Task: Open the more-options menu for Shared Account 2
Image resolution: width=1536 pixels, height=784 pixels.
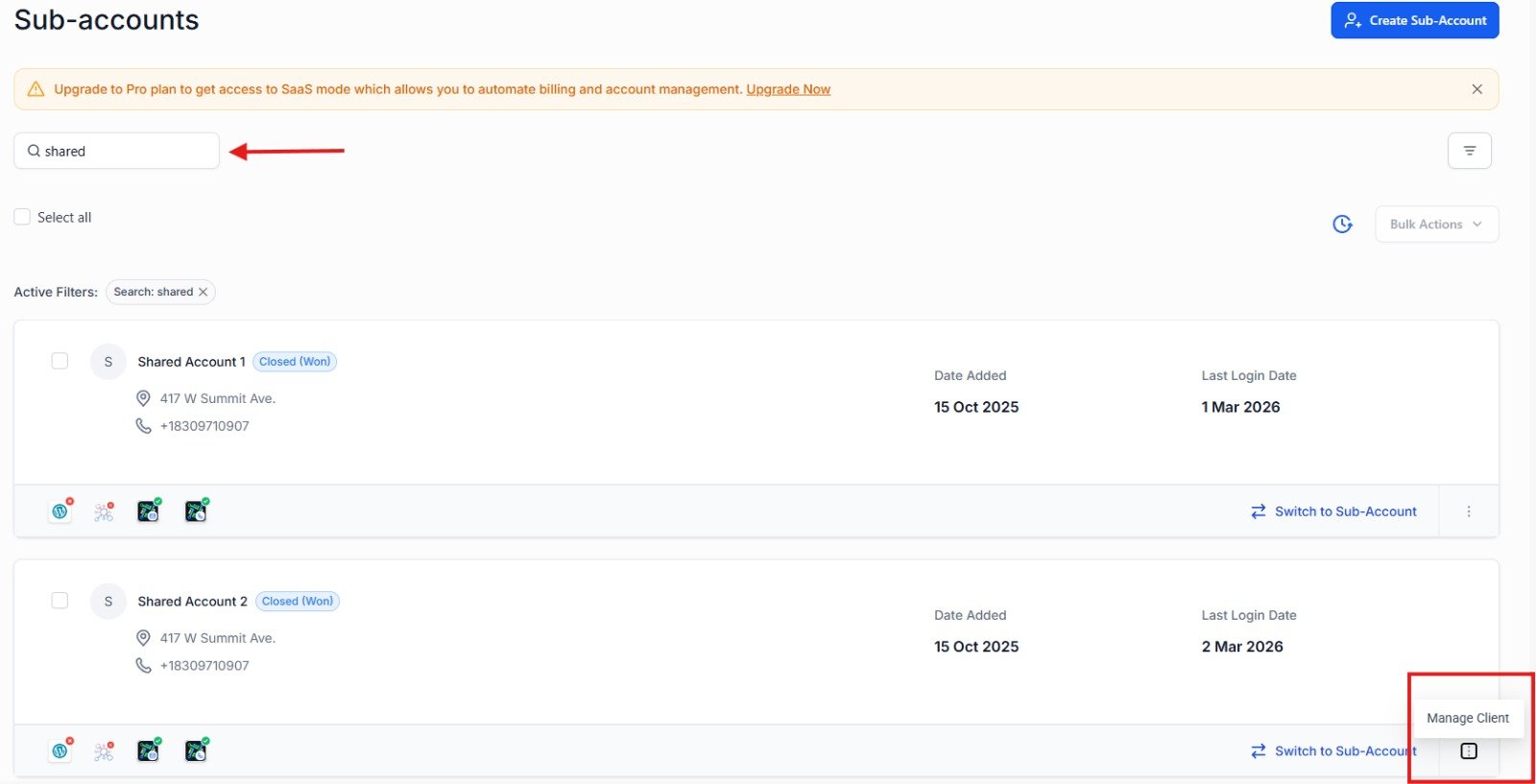Action: click(x=1468, y=750)
